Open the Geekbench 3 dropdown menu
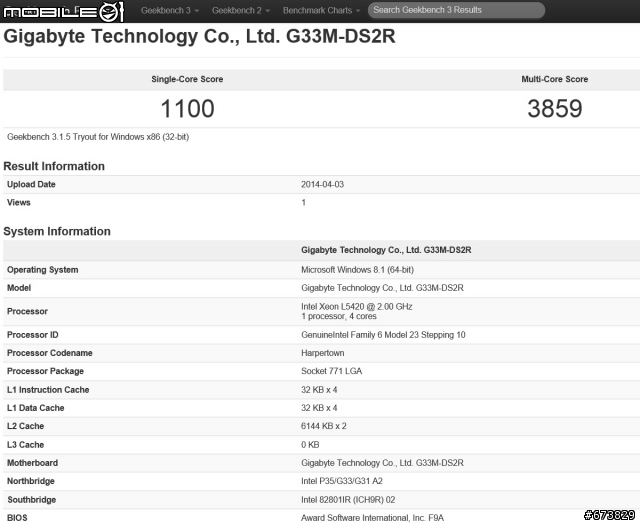This screenshot has width=640, height=523. point(170,11)
